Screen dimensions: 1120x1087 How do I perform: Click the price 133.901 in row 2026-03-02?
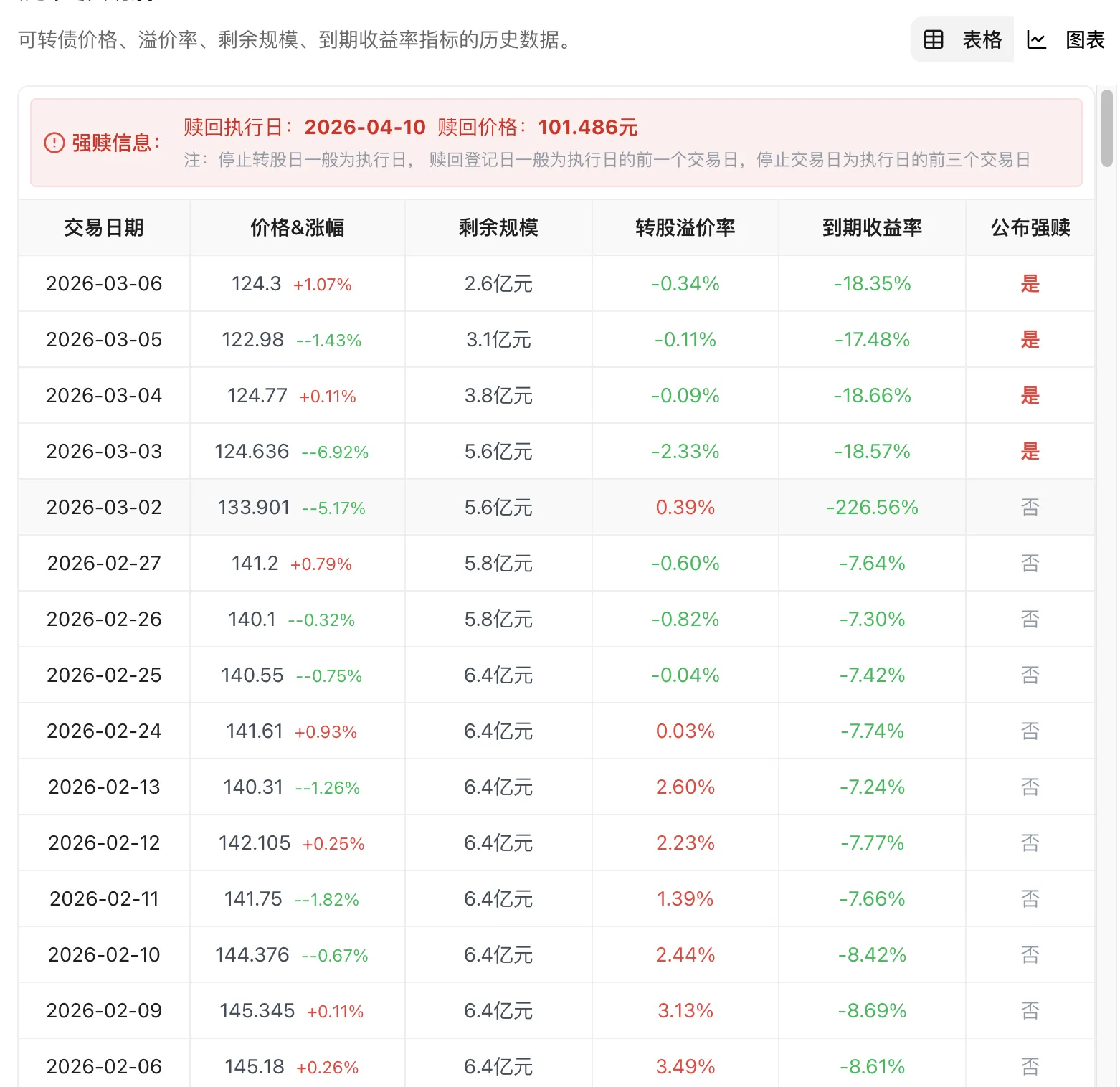(252, 507)
